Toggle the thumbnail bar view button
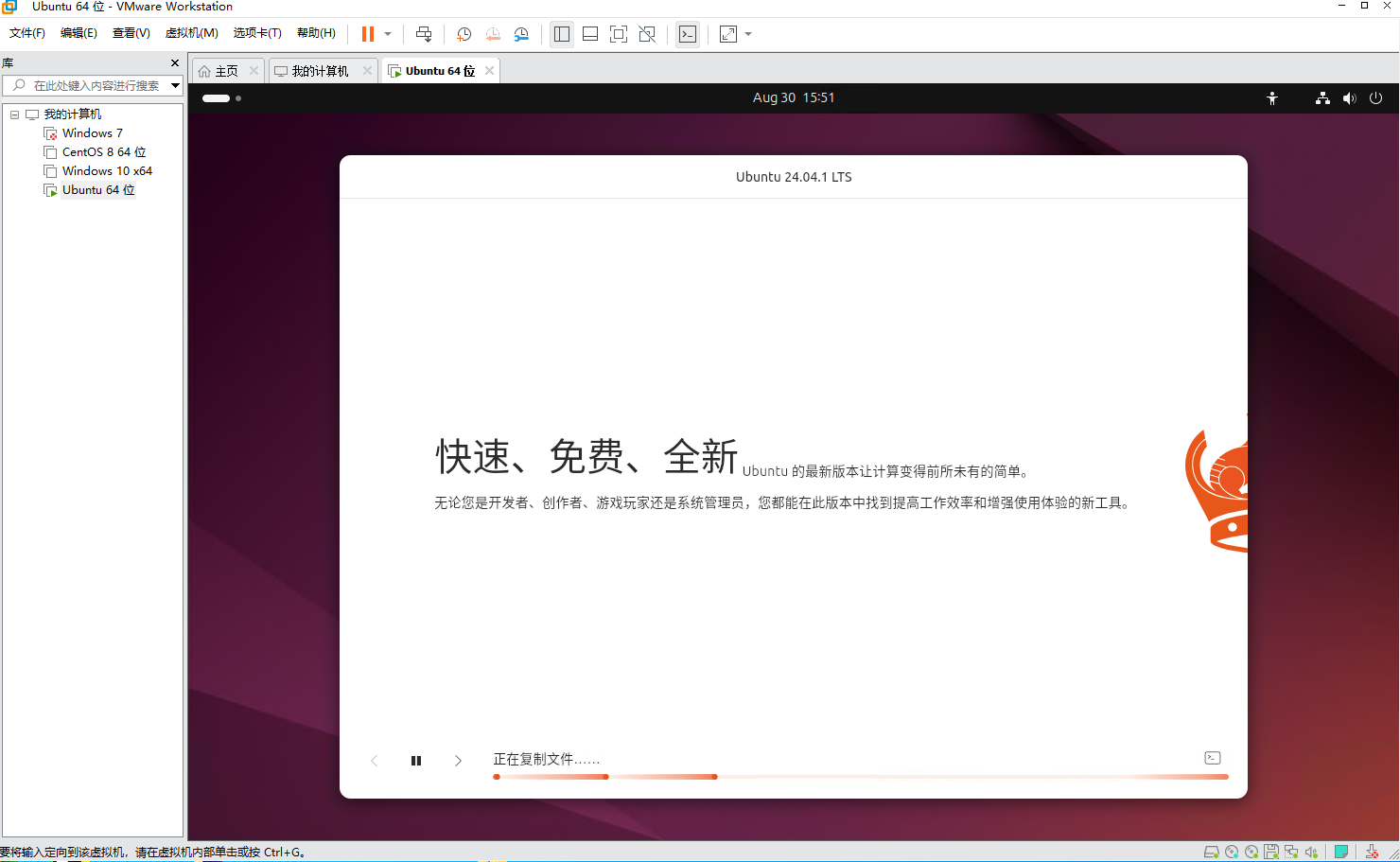The width and height of the screenshot is (1400, 862). coord(590,34)
